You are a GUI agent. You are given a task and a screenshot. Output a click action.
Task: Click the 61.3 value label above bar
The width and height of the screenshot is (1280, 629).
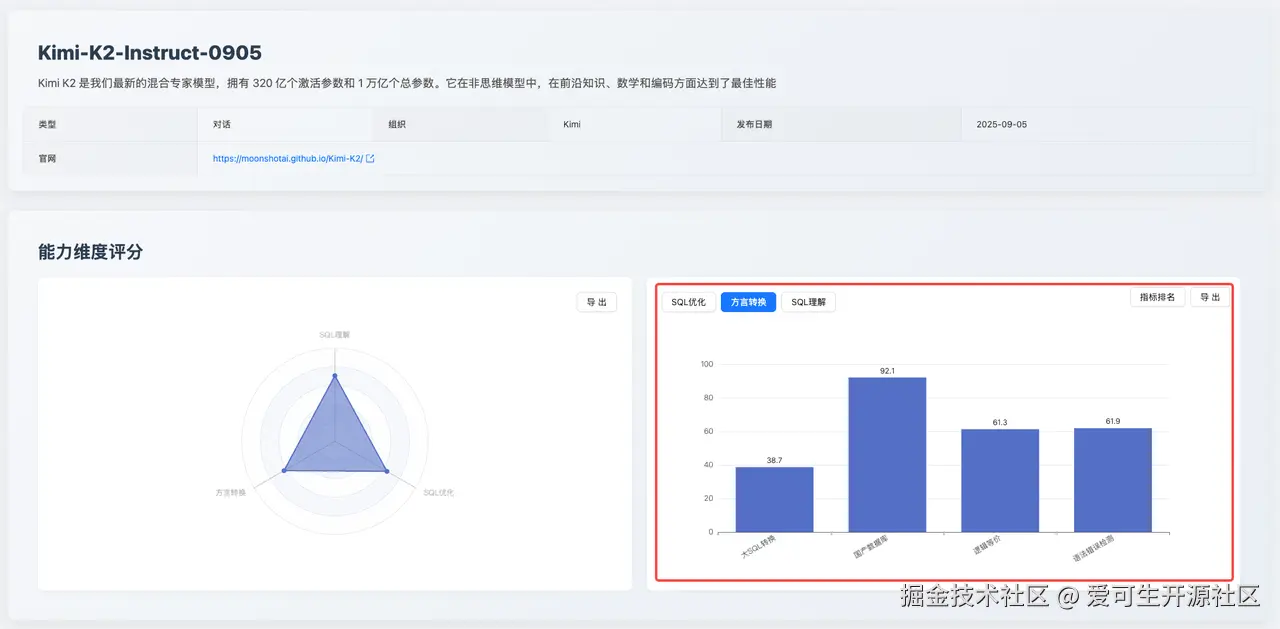1000,423
